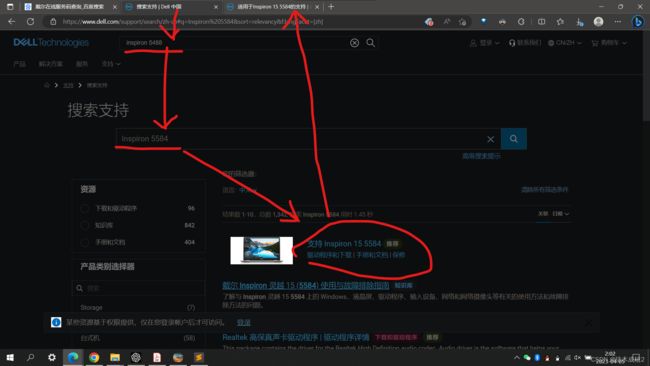This screenshot has width=650, height=366.
Task: Click the breadcrumb home icon
Action: 47,85
